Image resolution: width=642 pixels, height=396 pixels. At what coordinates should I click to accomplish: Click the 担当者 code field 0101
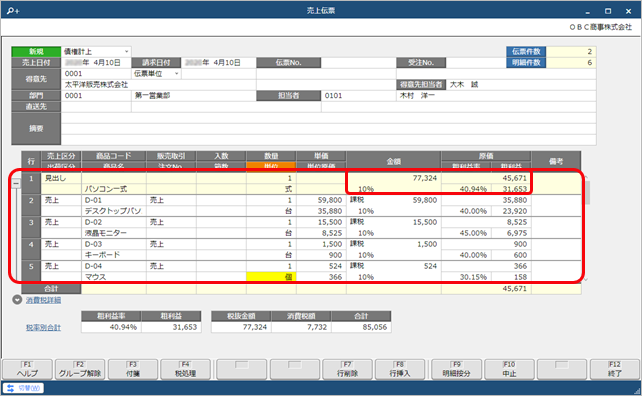(x=359, y=96)
